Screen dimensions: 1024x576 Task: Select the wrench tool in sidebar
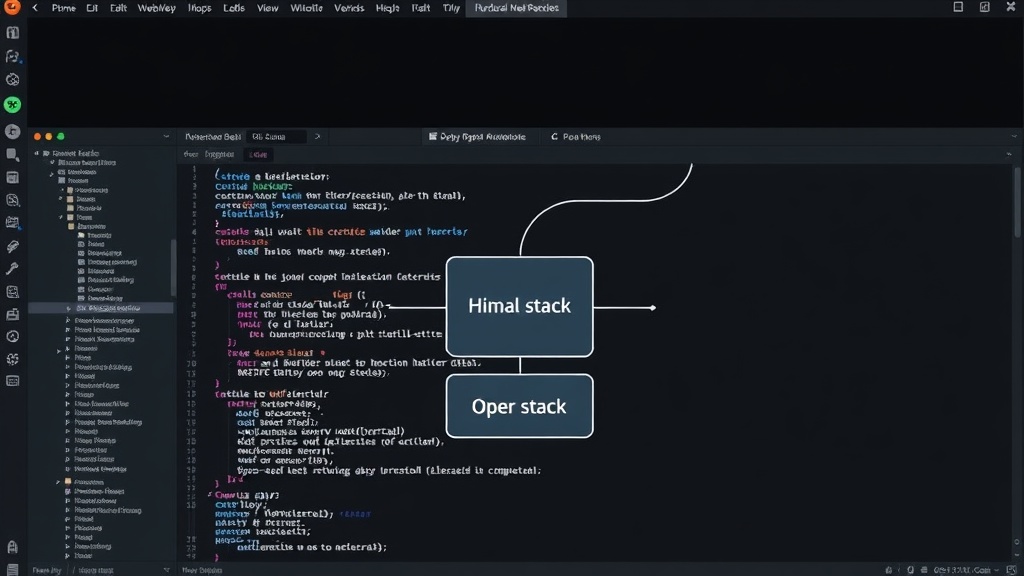(12, 268)
